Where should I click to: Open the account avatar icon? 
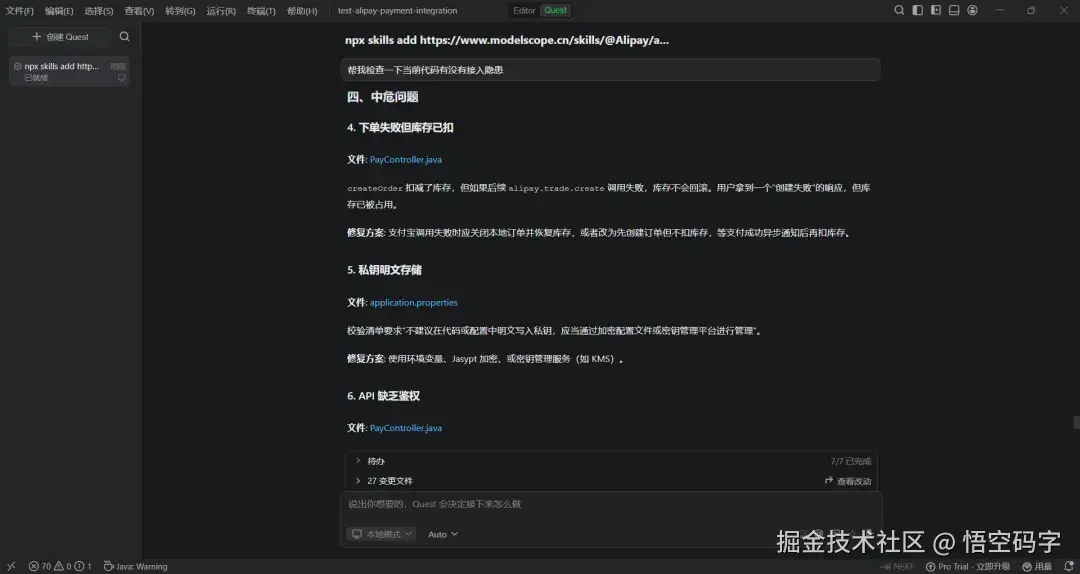(x=973, y=10)
